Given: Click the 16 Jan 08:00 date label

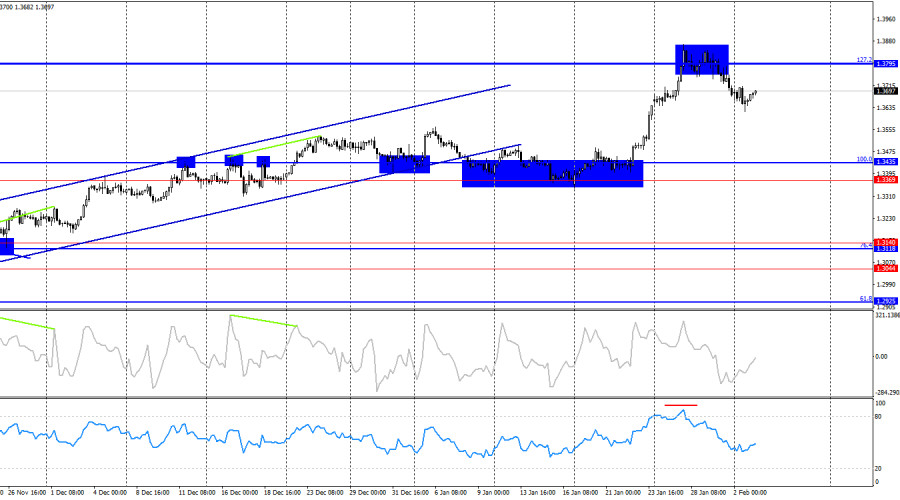Looking at the screenshot, I should pos(580,493).
